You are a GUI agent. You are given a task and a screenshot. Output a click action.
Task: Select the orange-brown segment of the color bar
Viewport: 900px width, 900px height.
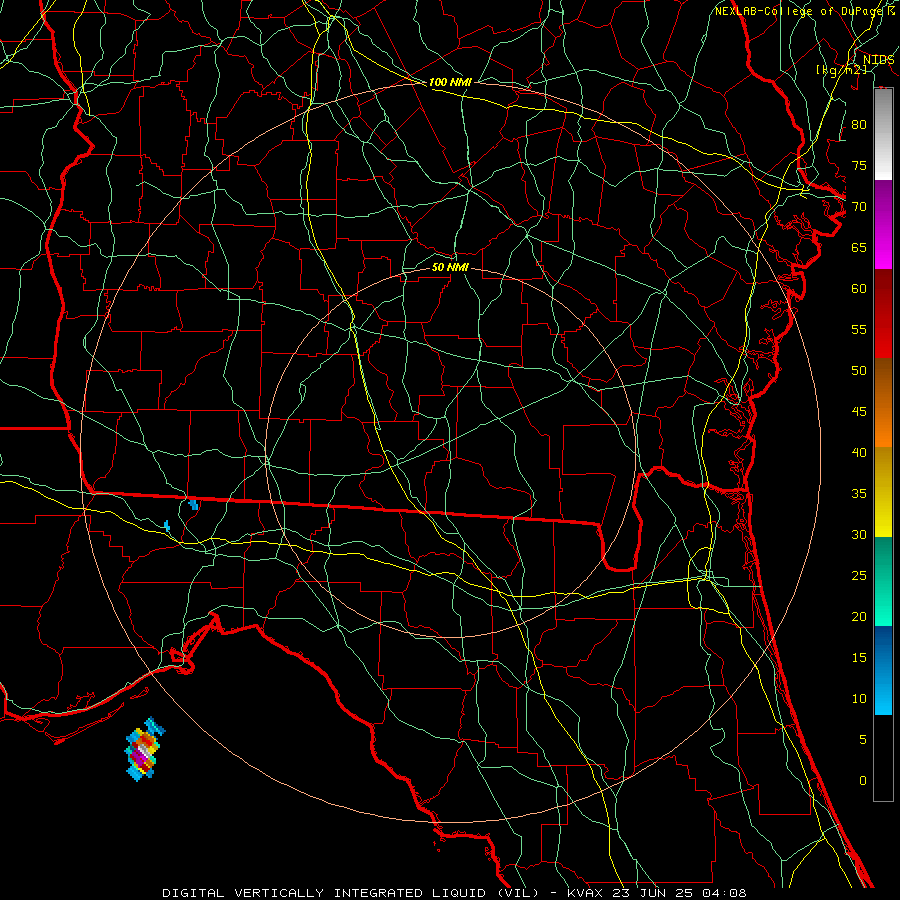(883, 403)
